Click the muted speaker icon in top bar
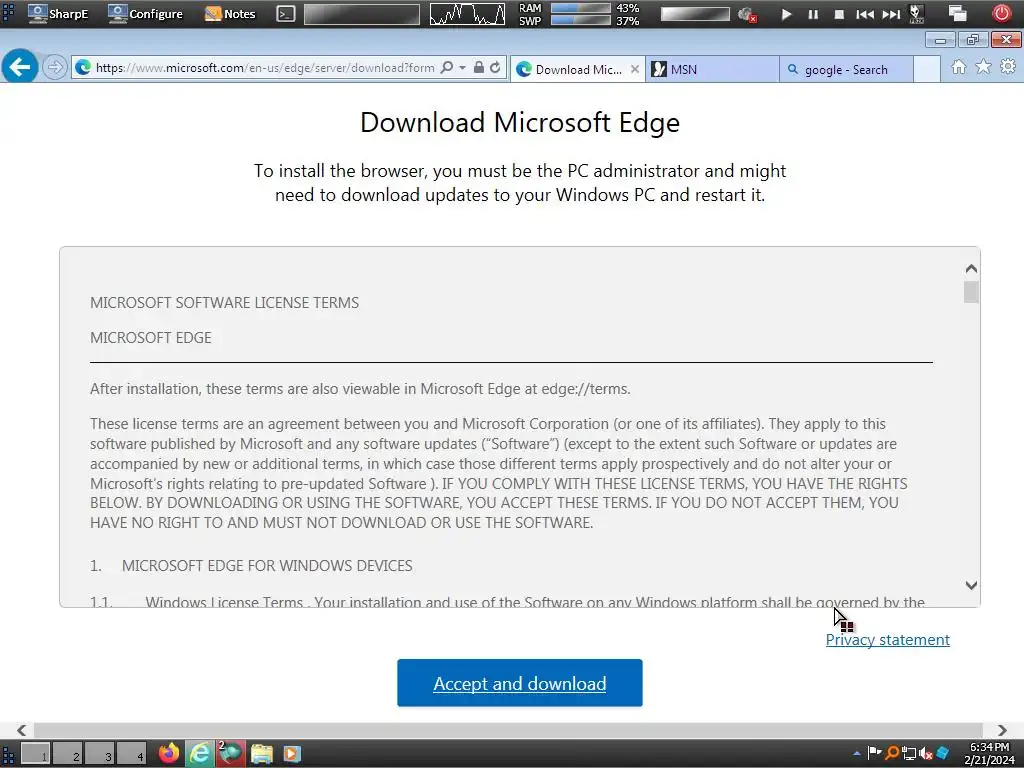 (x=746, y=14)
